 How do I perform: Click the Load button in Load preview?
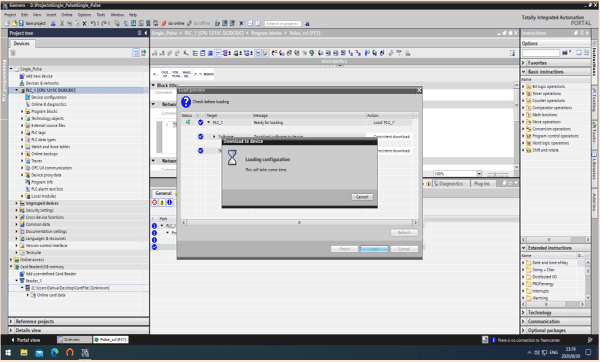click(x=374, y=249)
